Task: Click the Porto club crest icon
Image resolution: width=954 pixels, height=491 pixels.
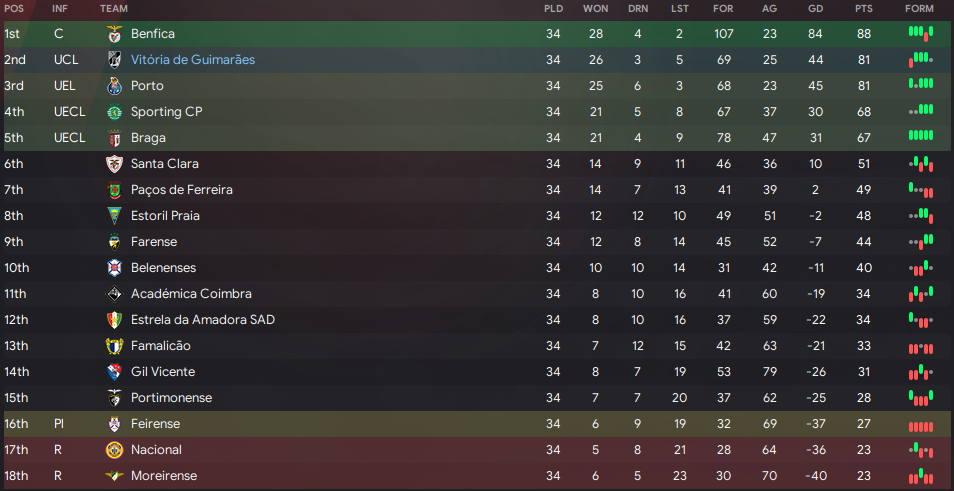Action: coord(114,86)
